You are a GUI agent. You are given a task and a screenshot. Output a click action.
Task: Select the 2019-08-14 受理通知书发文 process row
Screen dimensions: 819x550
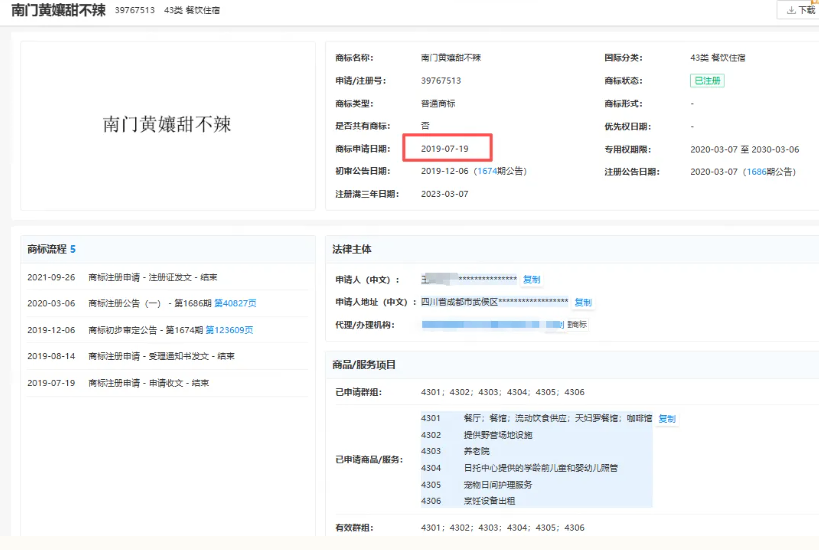tap(167, 356)
